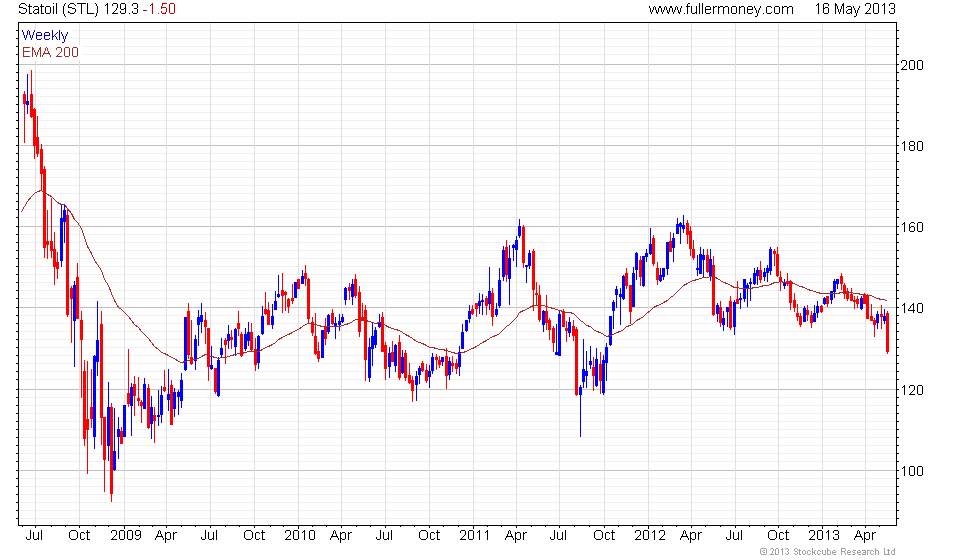The image size is (980, 560).
Task: Click the 2013 year axis label
Action: (x=824, y=536)
